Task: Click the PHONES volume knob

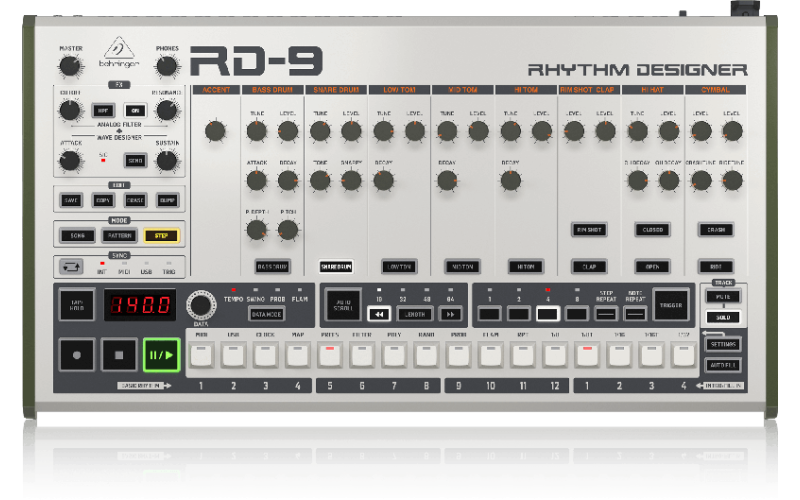Action: 167,66
